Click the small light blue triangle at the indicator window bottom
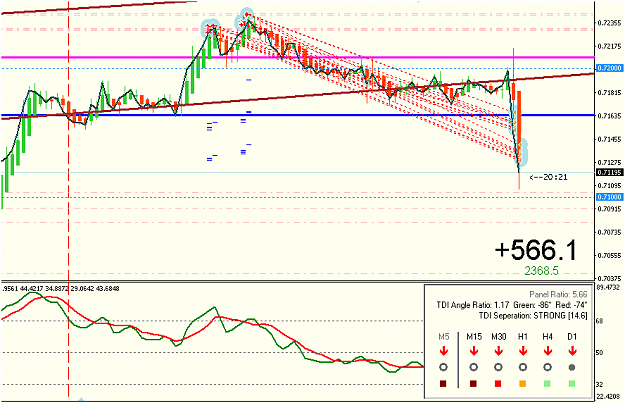Image resolution: width=625 pixels, height=403 pixels. point(81,399)
